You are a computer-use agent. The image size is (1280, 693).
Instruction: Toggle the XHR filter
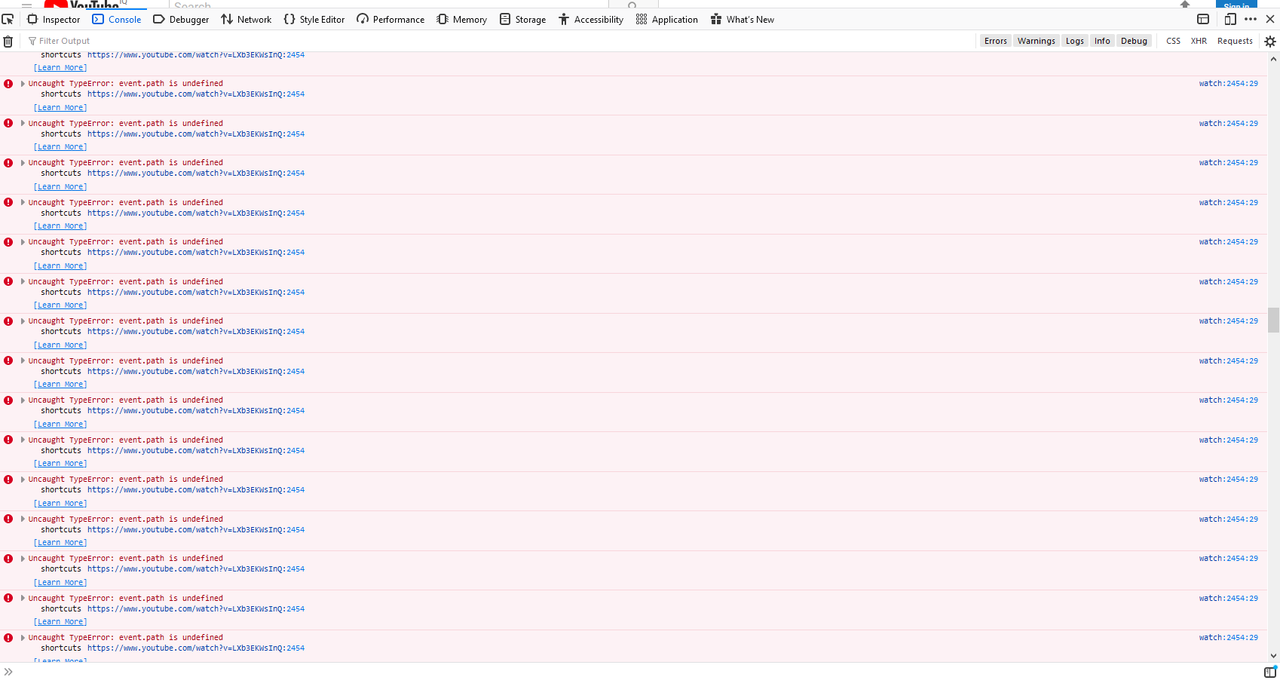coord(1198,41)
